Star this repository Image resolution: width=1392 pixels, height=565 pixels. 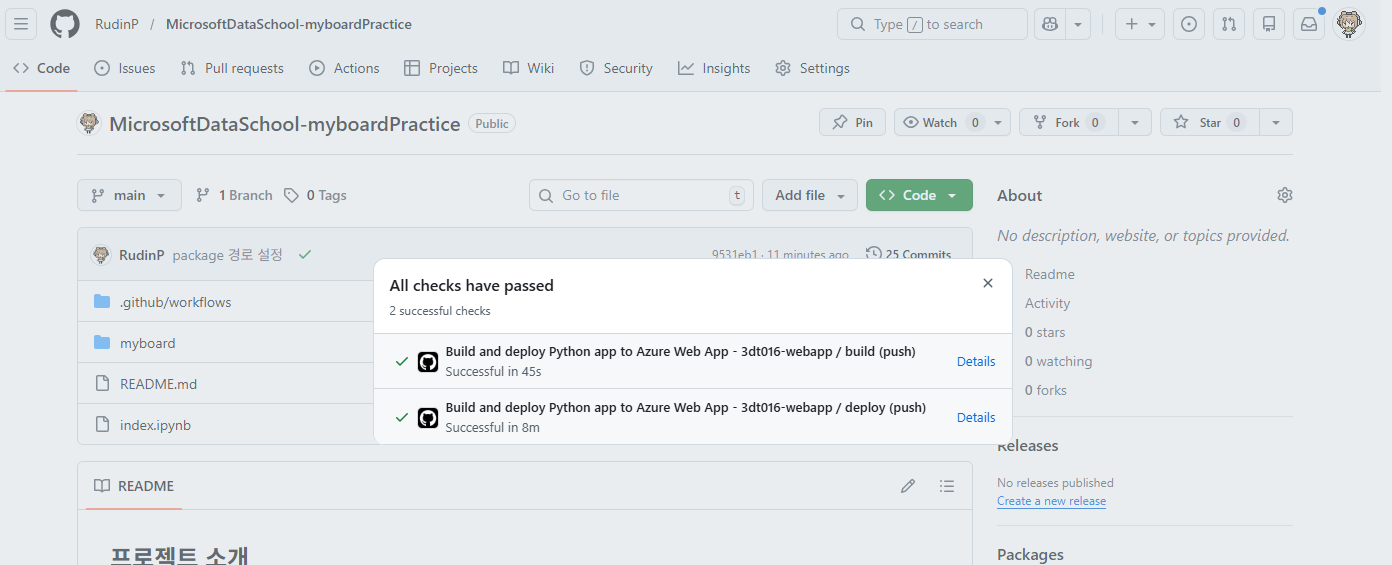(x=1210, y=122)
